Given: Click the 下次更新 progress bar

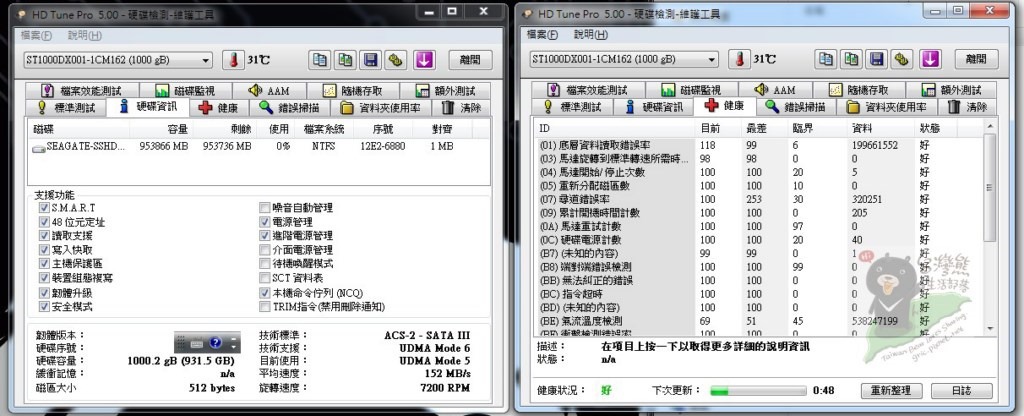Looking at the screenshot, I should coord(759,391).
